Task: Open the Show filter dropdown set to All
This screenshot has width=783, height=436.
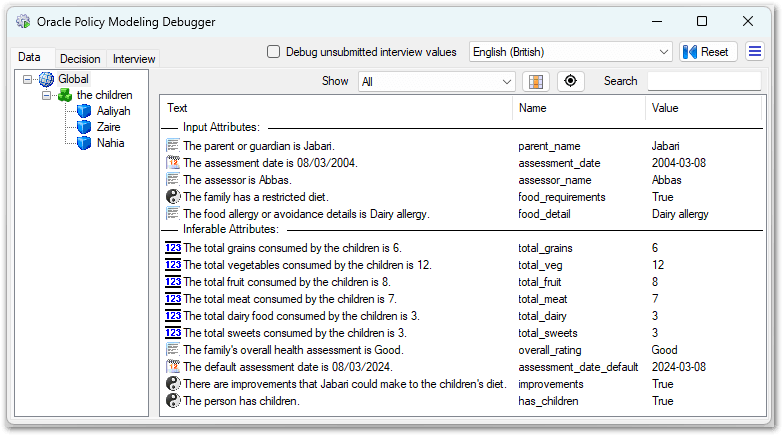Action: click(x=437, y=81)
